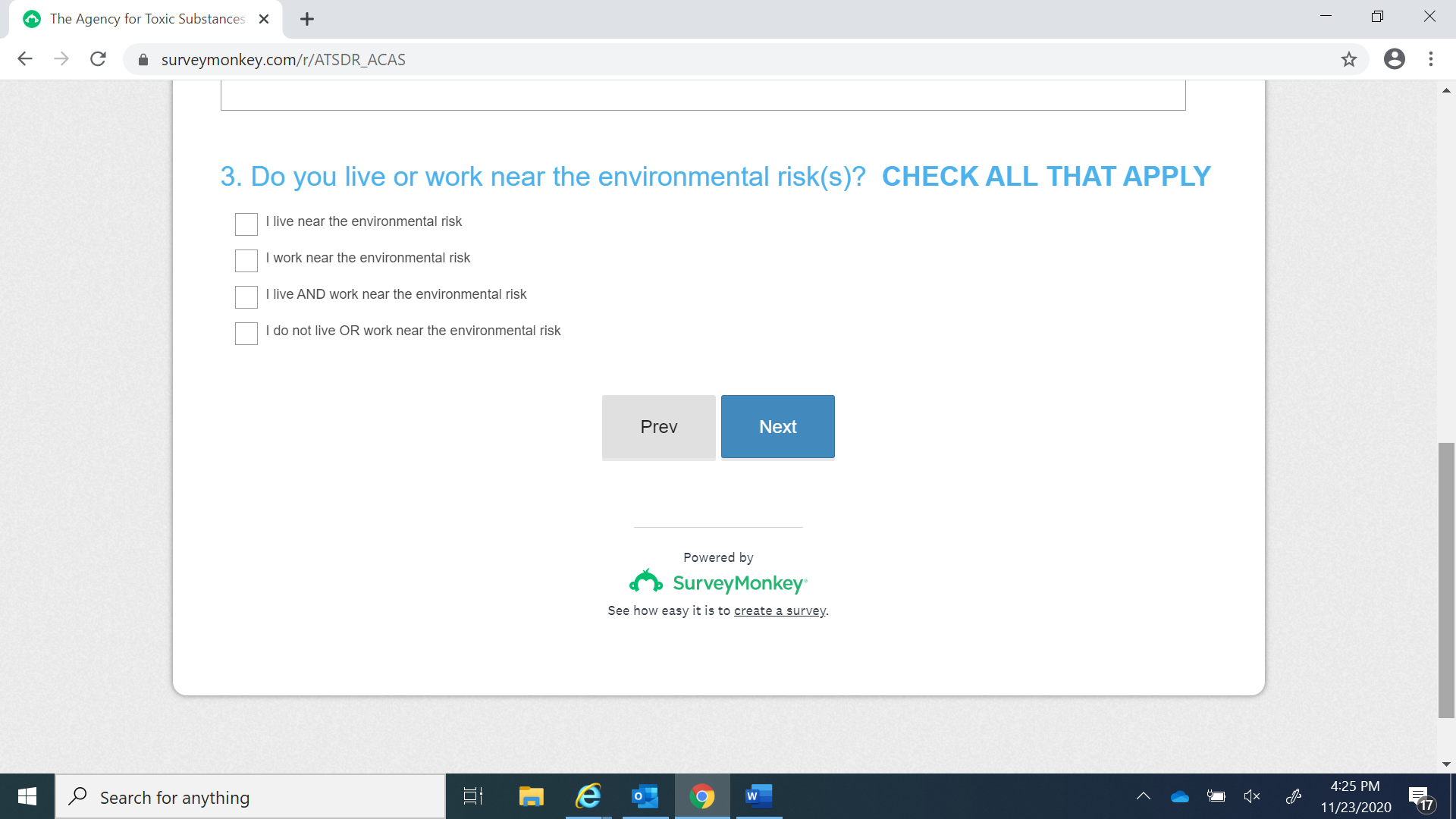The height and width of the screenshot is (819, 1456).
Task: Open Chrome three-dot menu
Action: pos(1431,59)
